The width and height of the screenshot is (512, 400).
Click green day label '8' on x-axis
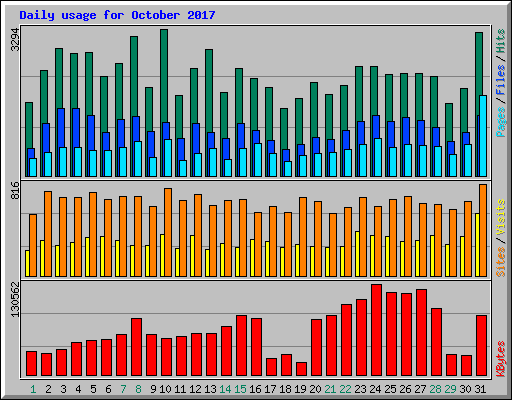point(138,389)
